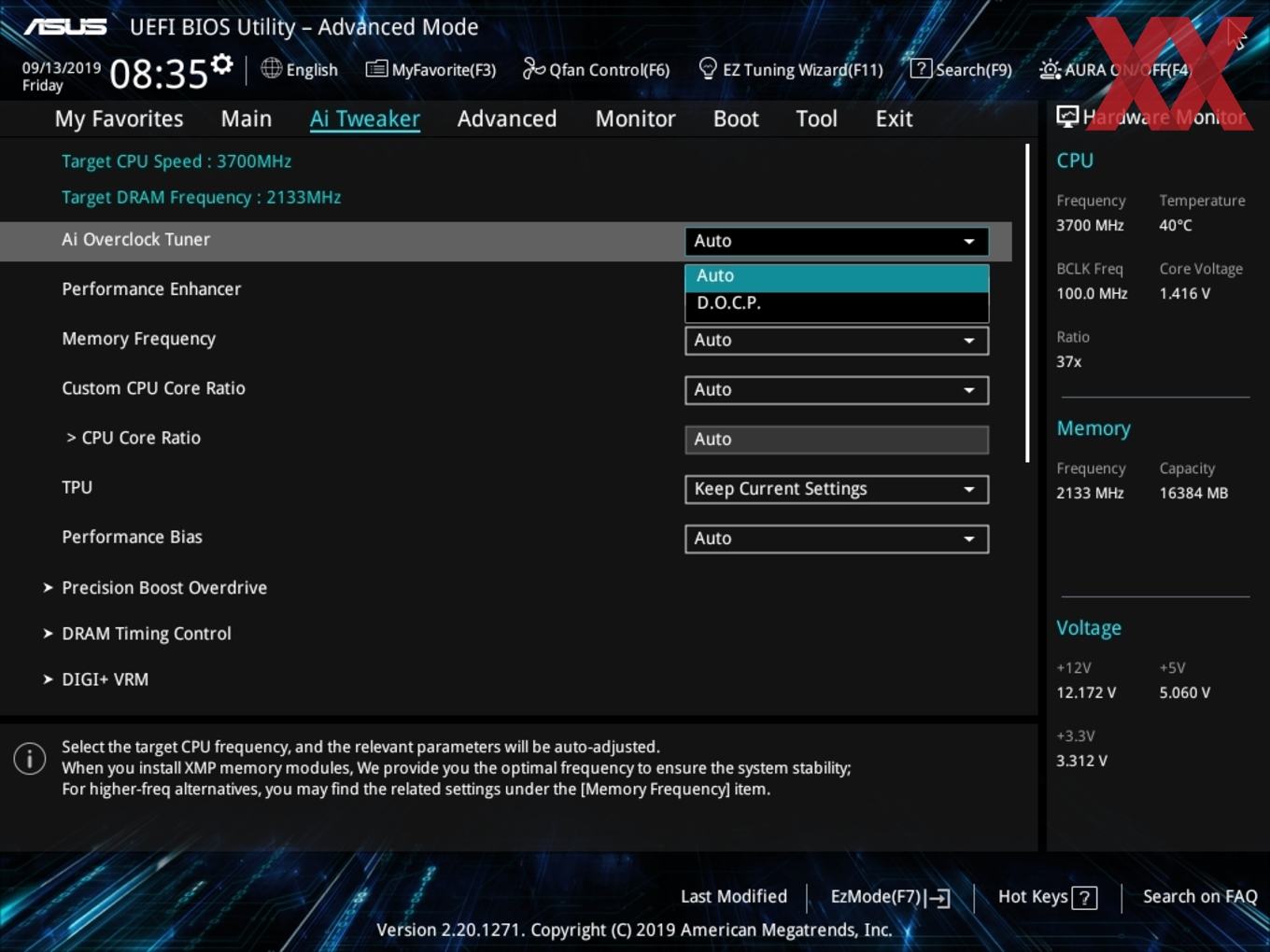Open the Performance Bias dropdown

click(x=837, y=539)
